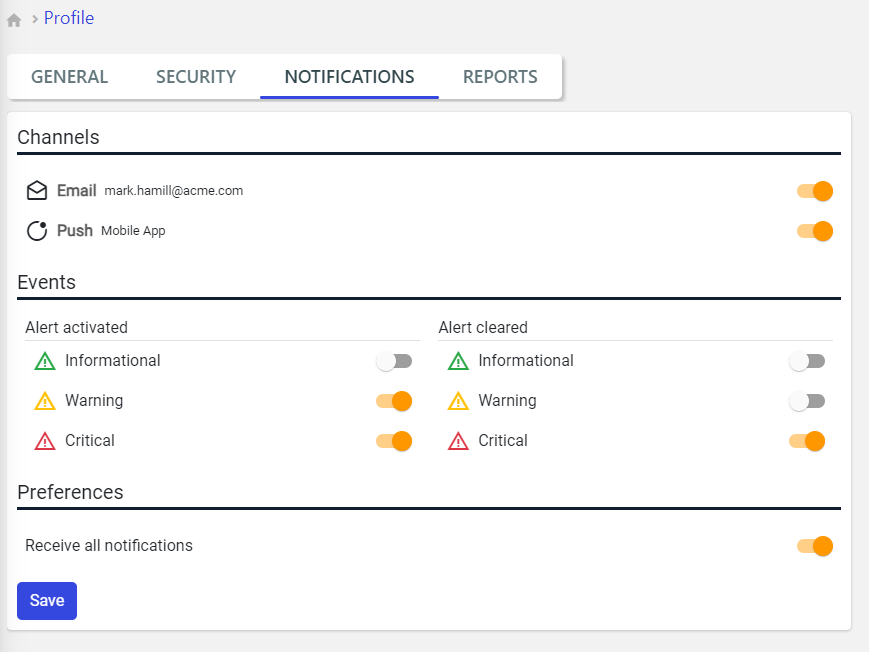Click the home breadcrumb icon
This screenshot has width=869, height=652.
[x=14, y=20]
